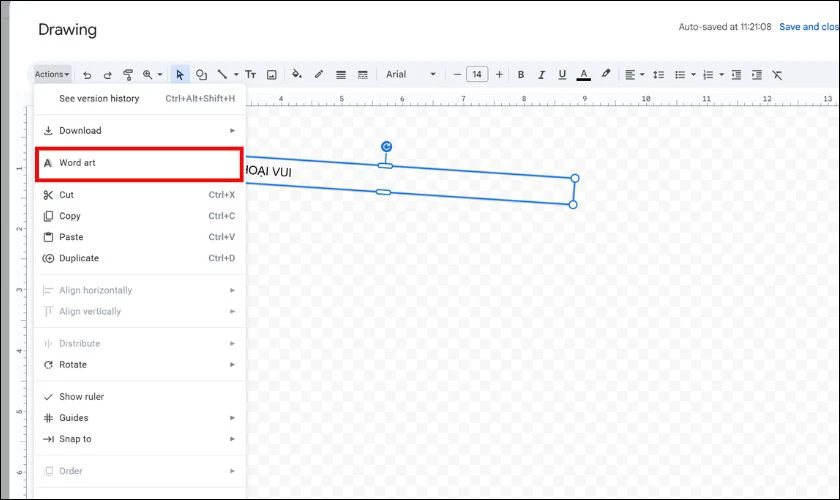Increase font size with plus
This screenshot has width=840, height=500.
(499, 74)
